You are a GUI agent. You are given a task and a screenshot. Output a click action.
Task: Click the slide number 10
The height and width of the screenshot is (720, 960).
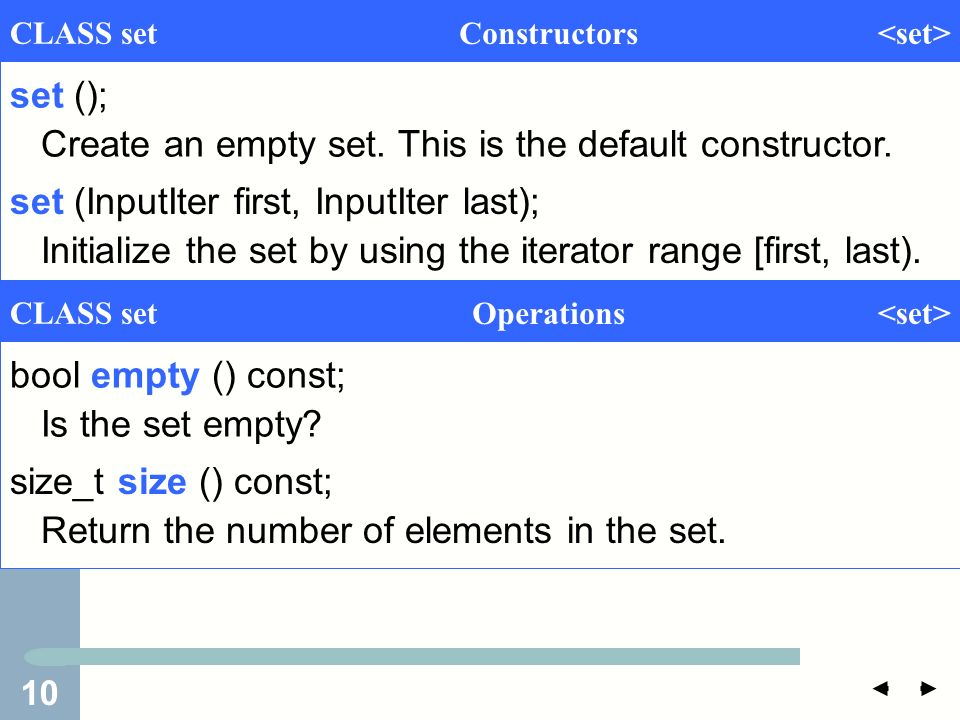[x=40, y=694]
